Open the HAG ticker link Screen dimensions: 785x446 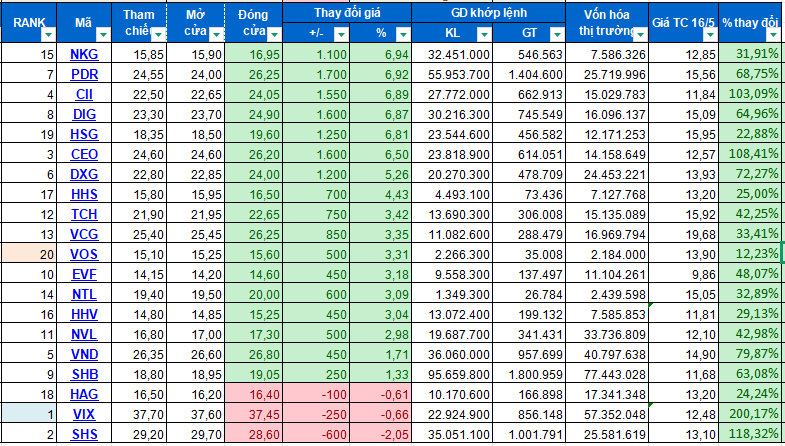[x=84, y=394]
